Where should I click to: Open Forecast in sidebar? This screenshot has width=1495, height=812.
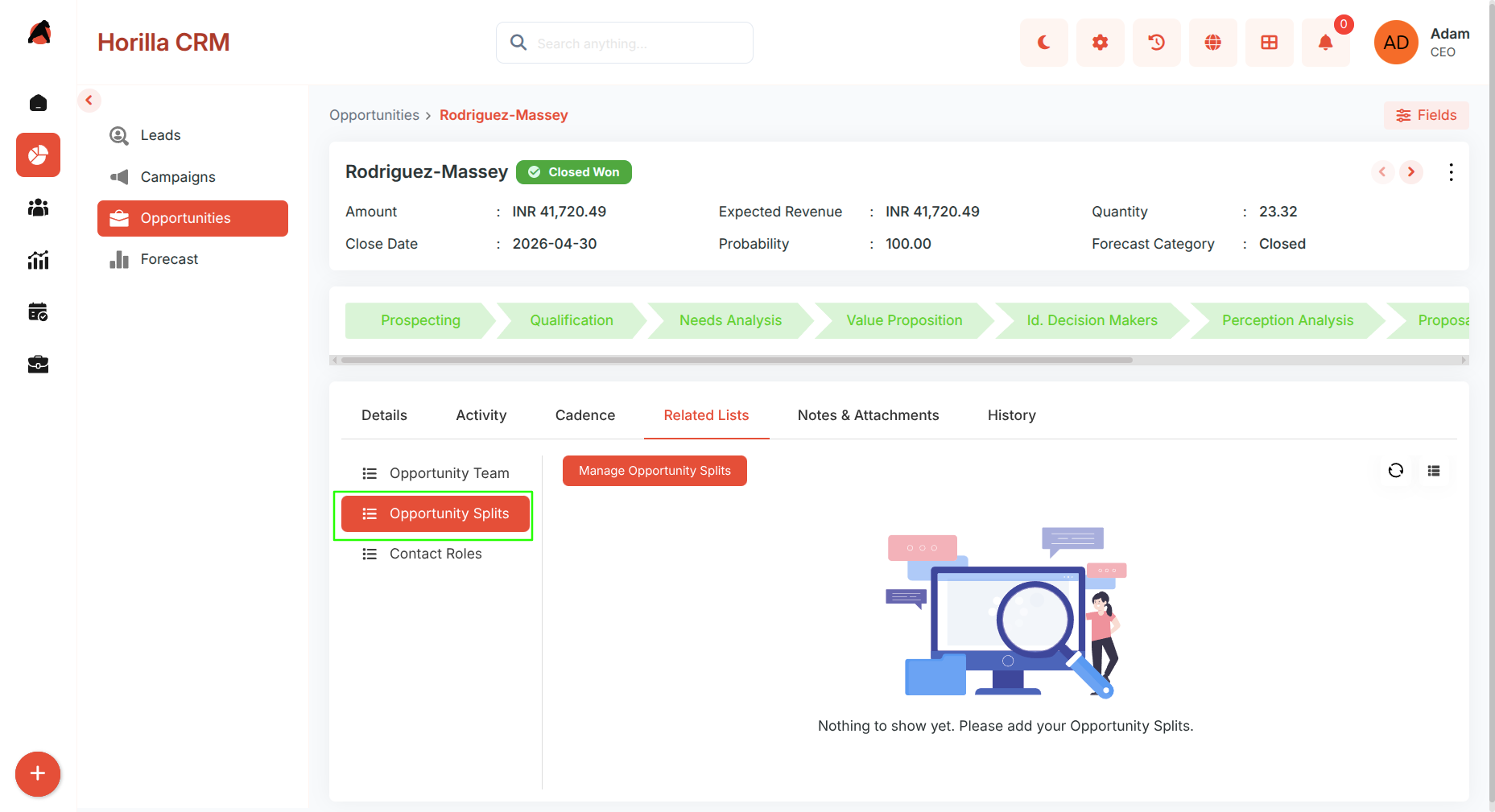(x=192, y=259)
